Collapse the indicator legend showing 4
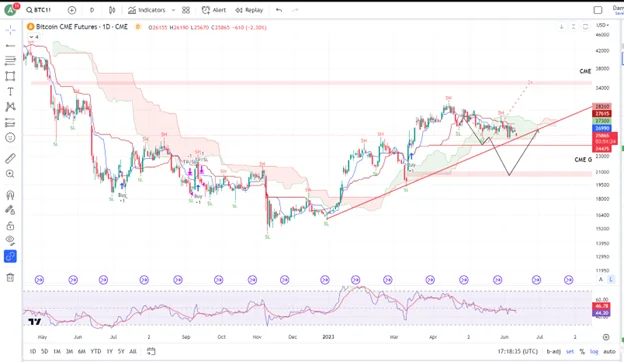624x362 pixels. point(33,37)
